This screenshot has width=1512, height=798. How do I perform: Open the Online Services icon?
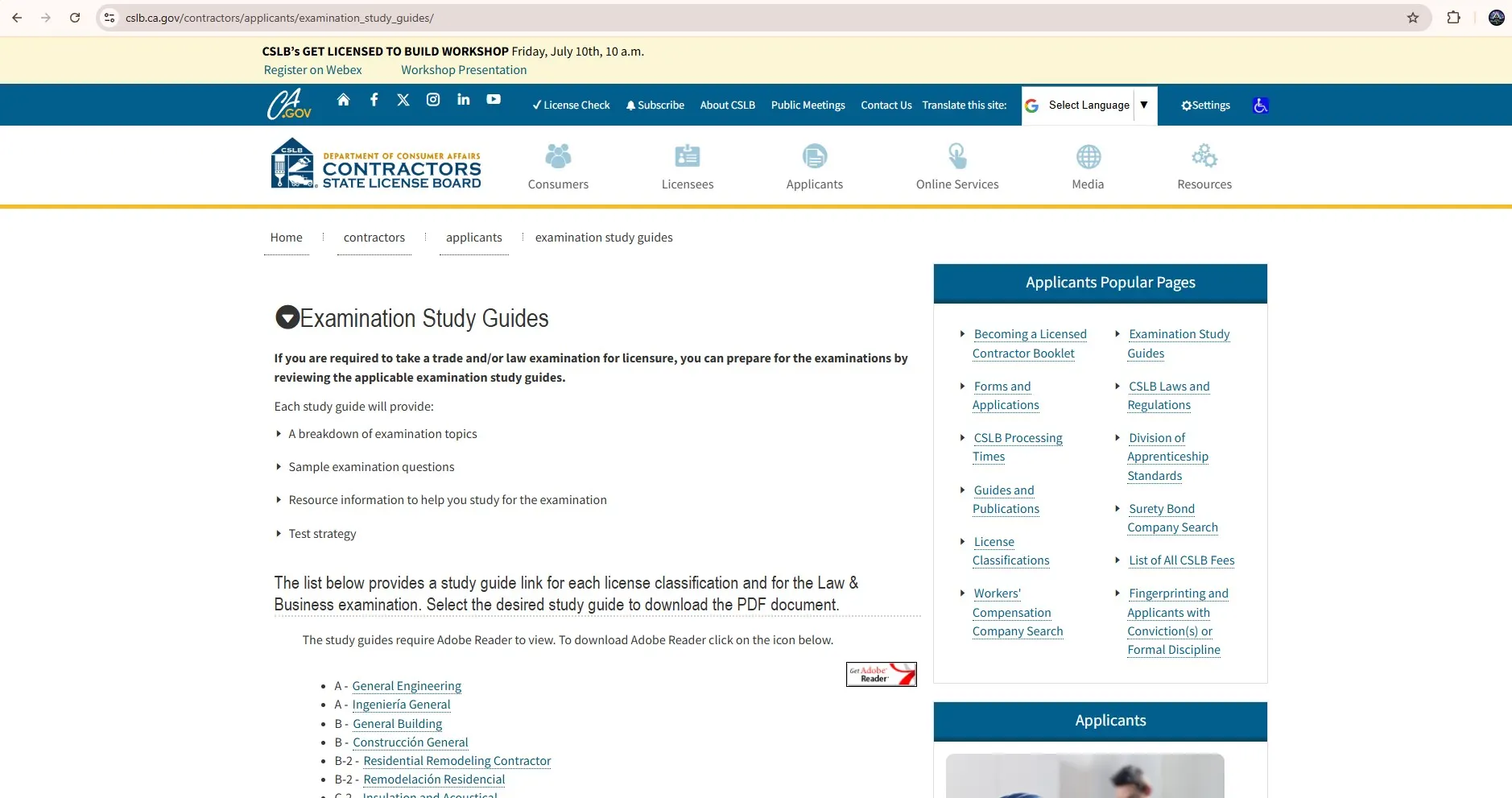(957, 156)
